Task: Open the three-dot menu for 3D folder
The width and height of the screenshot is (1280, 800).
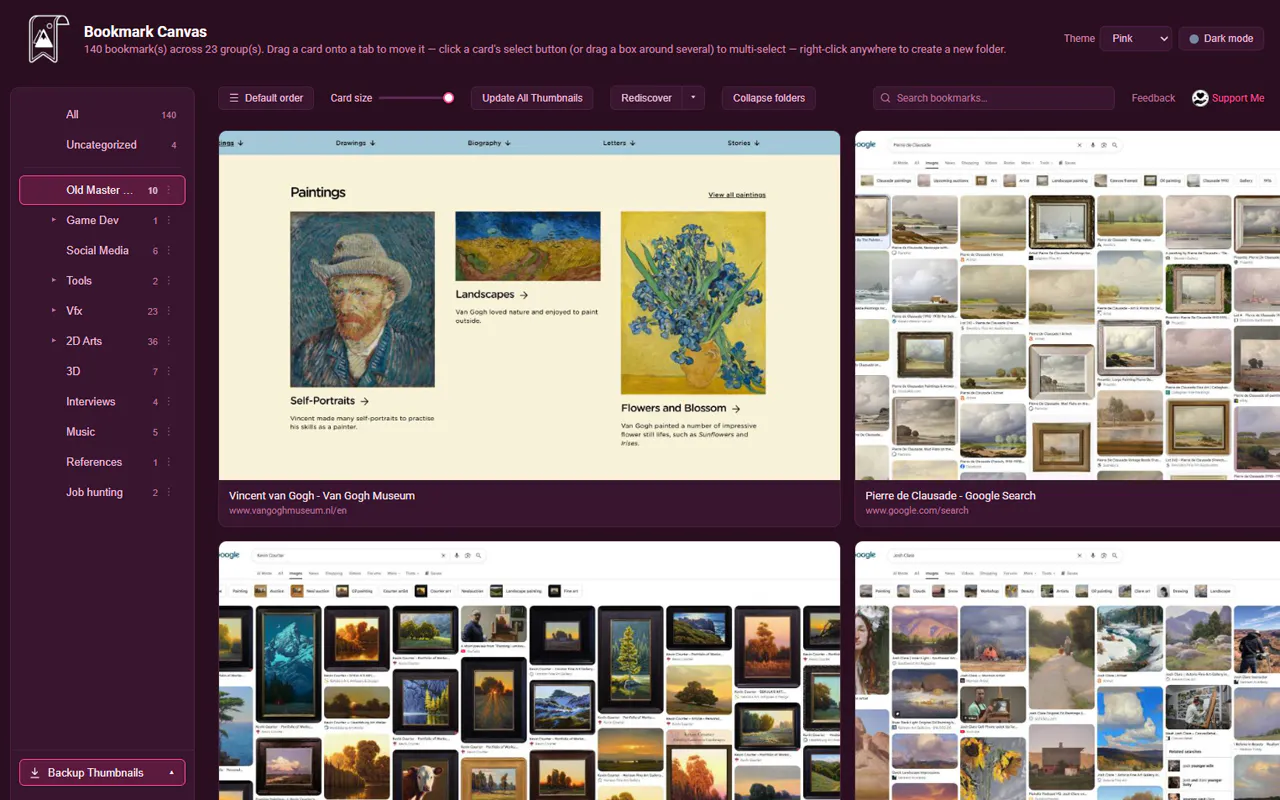Action: pos(168,371)
